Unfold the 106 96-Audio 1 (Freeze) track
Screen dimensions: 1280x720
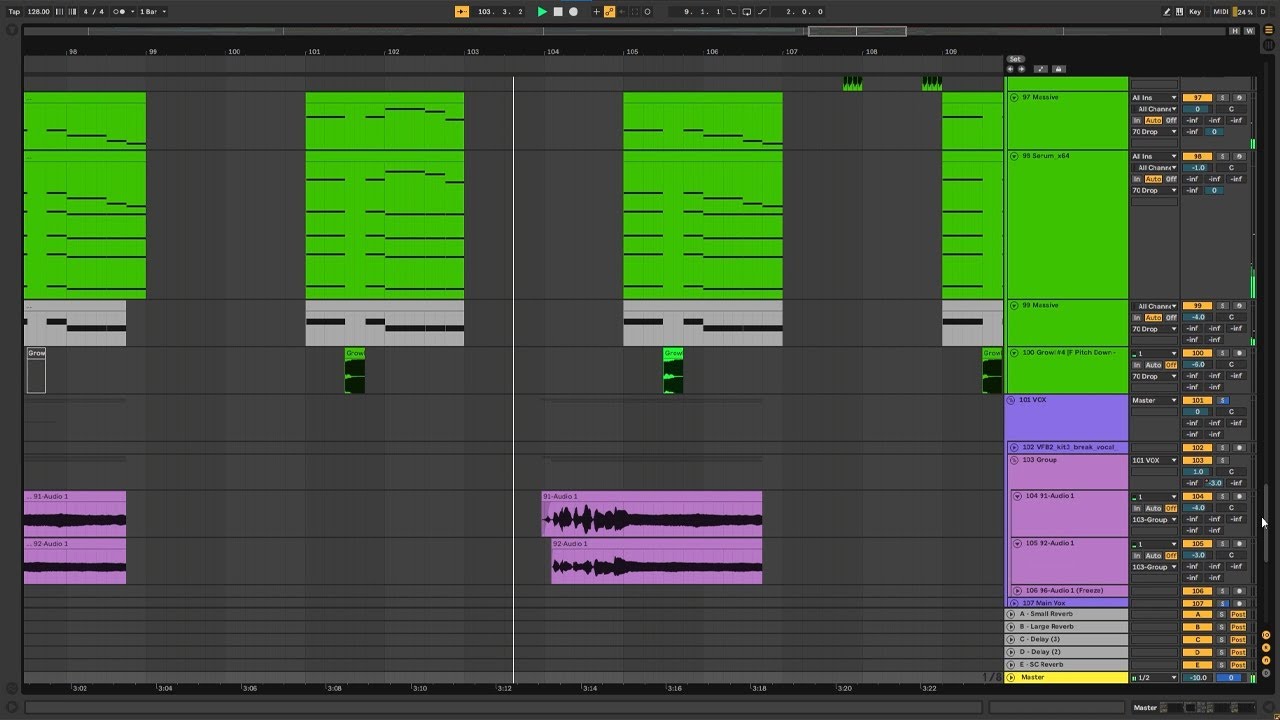click(x=1017, y=591)
